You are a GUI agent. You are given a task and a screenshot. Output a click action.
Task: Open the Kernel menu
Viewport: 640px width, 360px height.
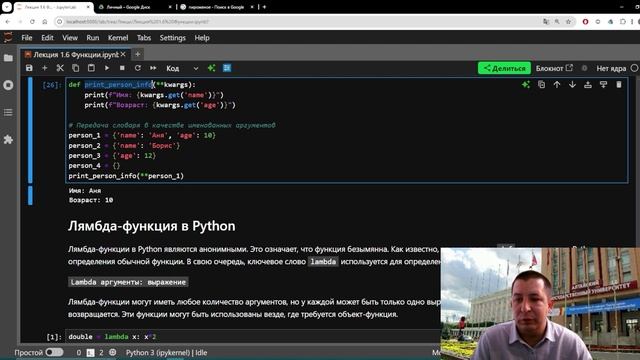(x=118, y=38)
